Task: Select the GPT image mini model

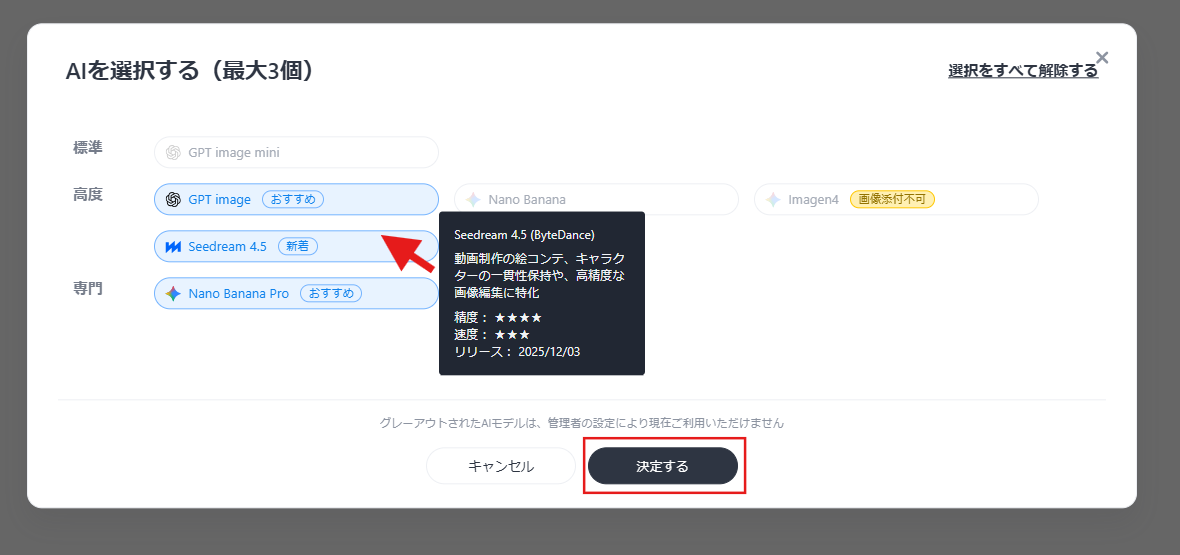Action: [297, 152]
